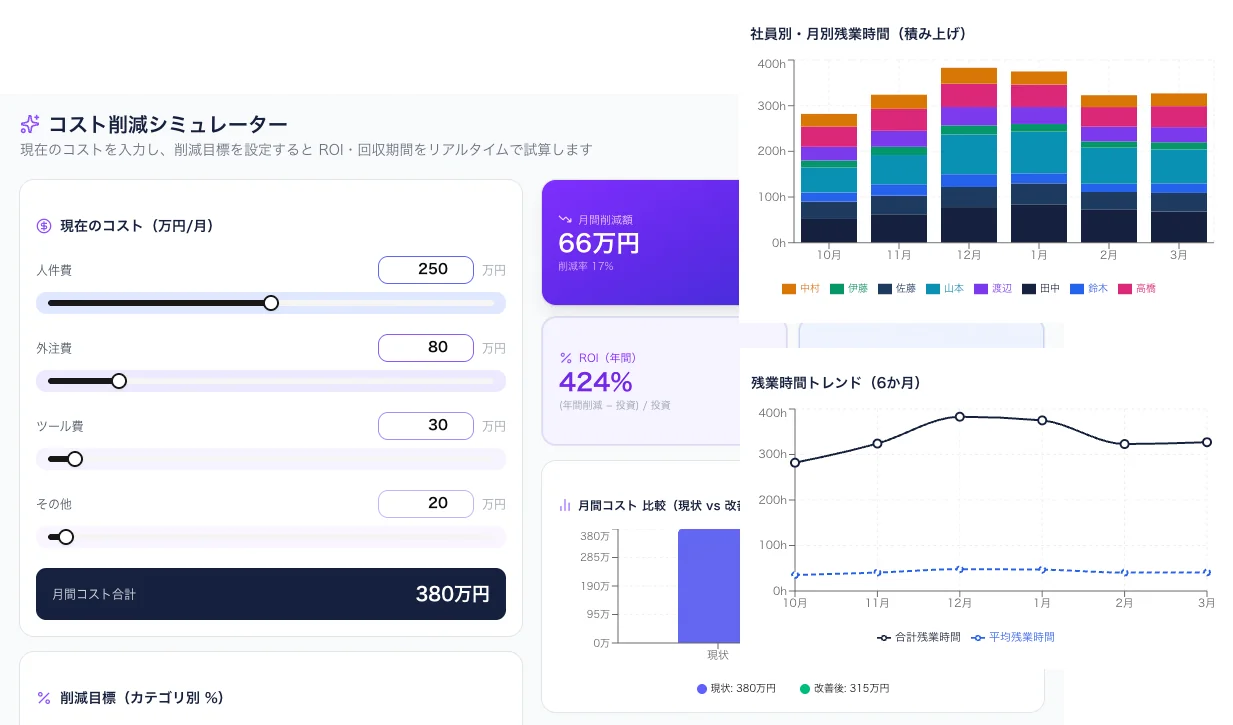Click the その他 slider handle
The image size is (1233, 725).
click(x=66, y=537)
